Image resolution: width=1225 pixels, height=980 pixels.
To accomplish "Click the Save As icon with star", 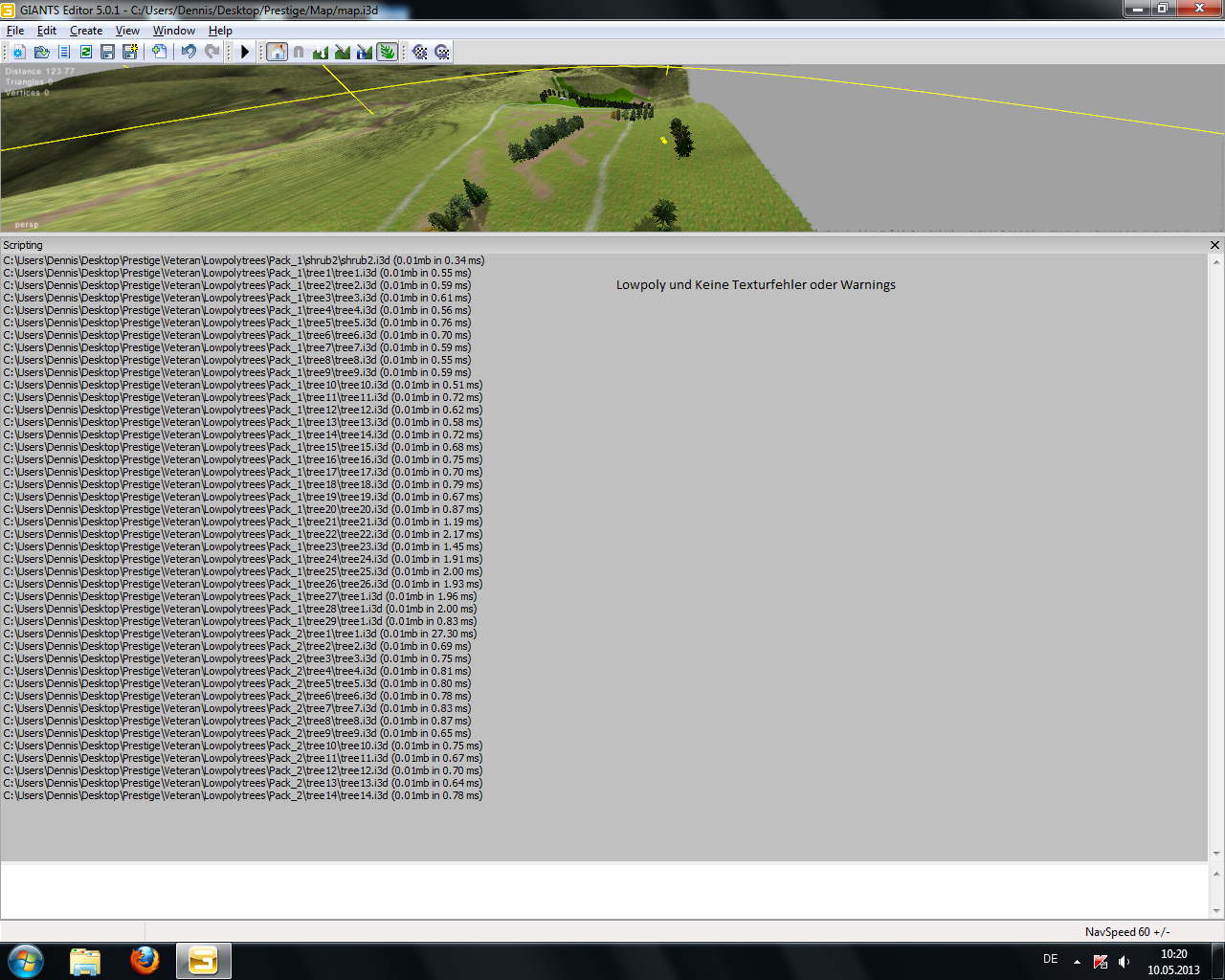I will click(x=129, y=52).
